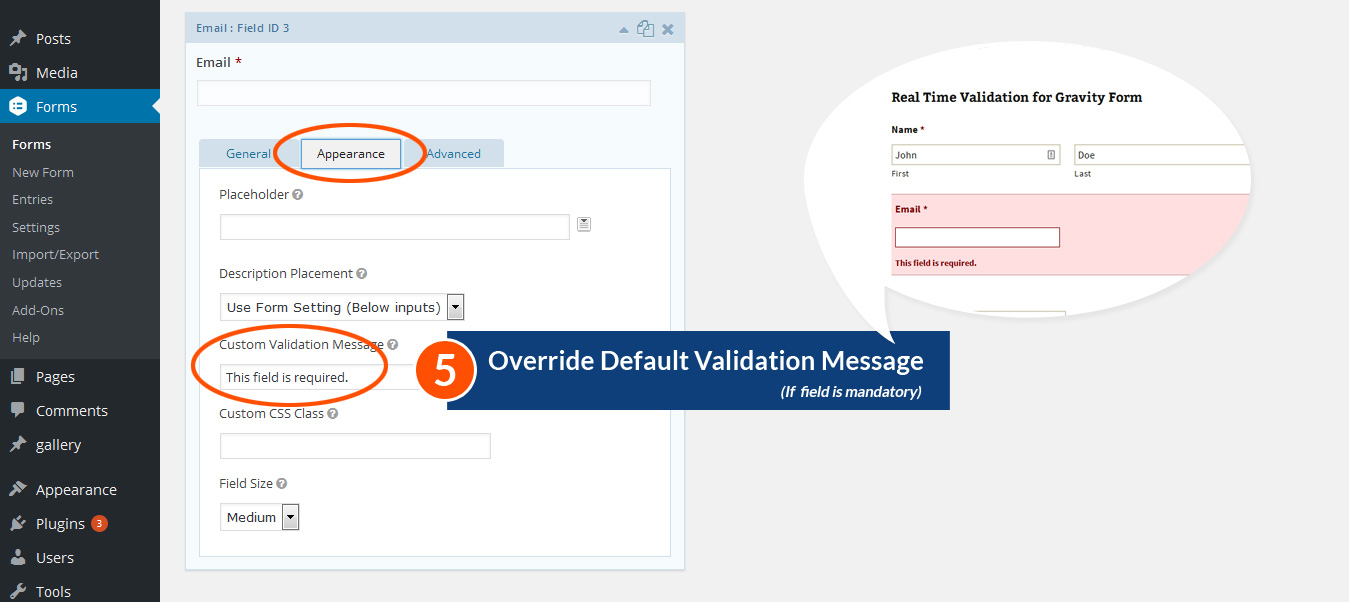The image size is (1349, 602).
Task: Click the First name field with John
Action: click(976, 155)
